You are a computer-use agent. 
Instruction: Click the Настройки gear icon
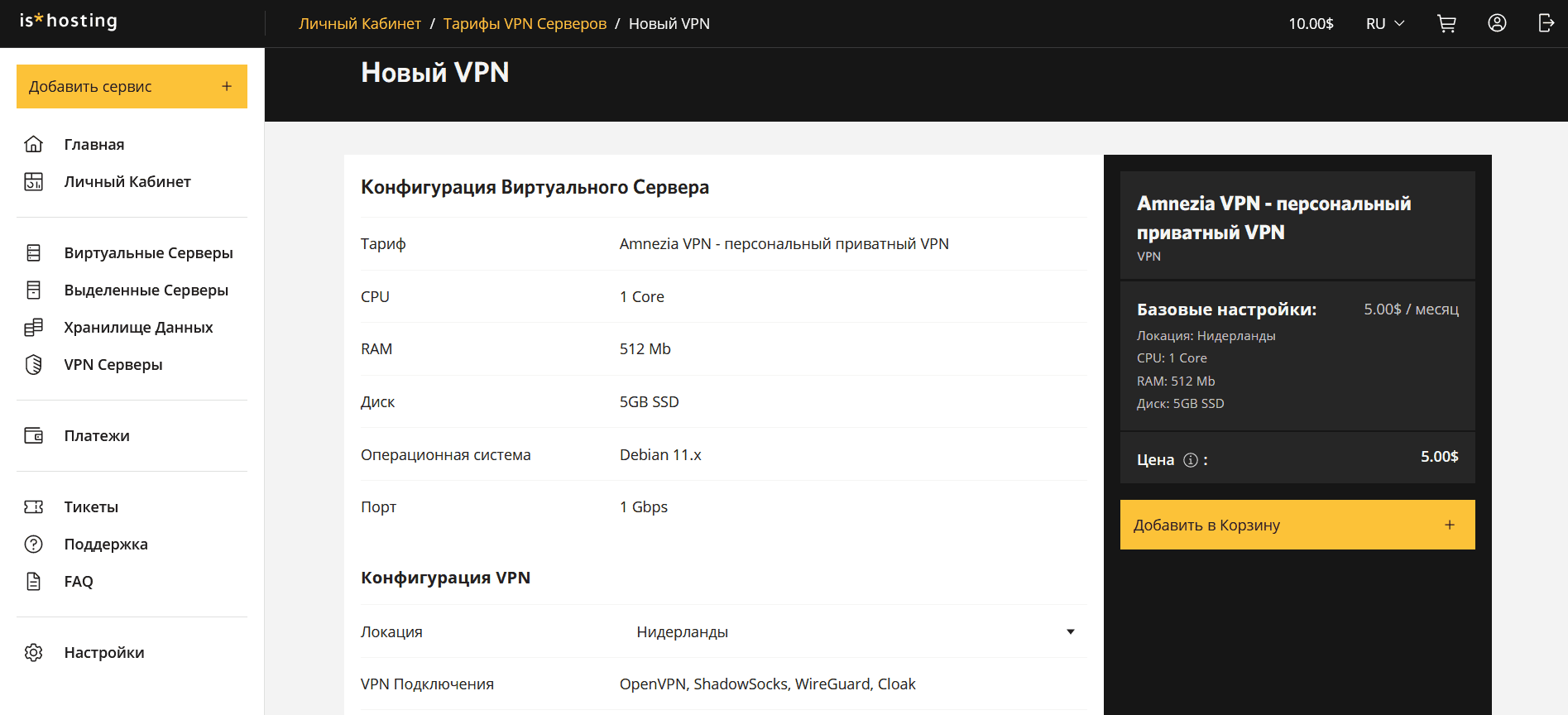(x=34, y=653)
